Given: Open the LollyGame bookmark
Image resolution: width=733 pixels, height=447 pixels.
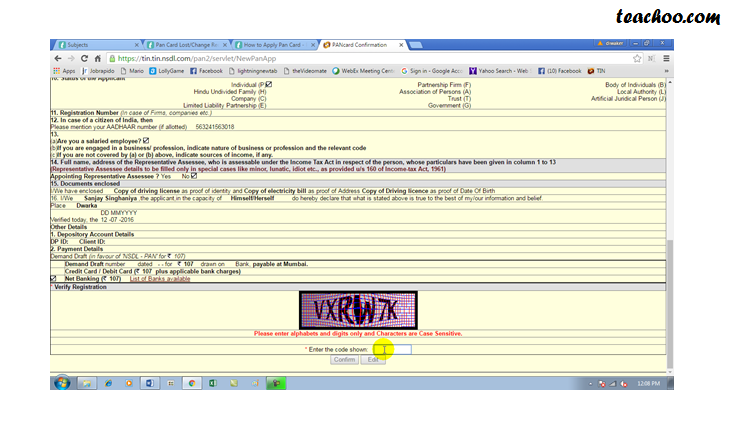Looking at the screenshot, I should pos(166,71).
